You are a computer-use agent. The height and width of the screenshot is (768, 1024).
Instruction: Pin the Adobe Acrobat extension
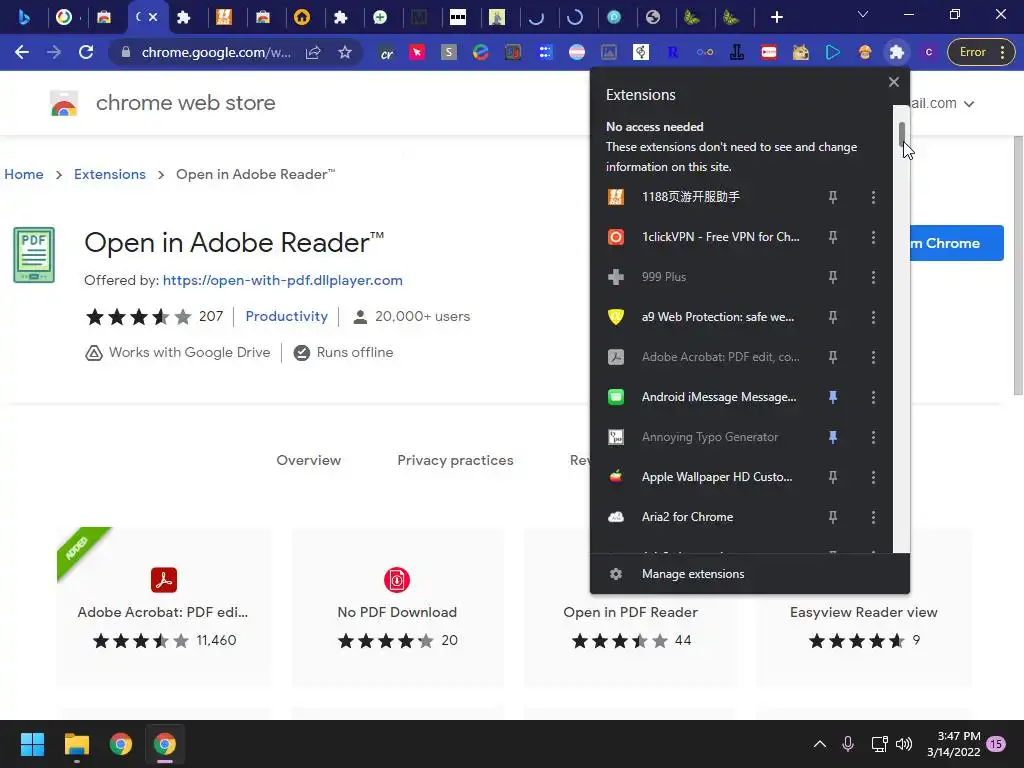click(x=833, y=357)
